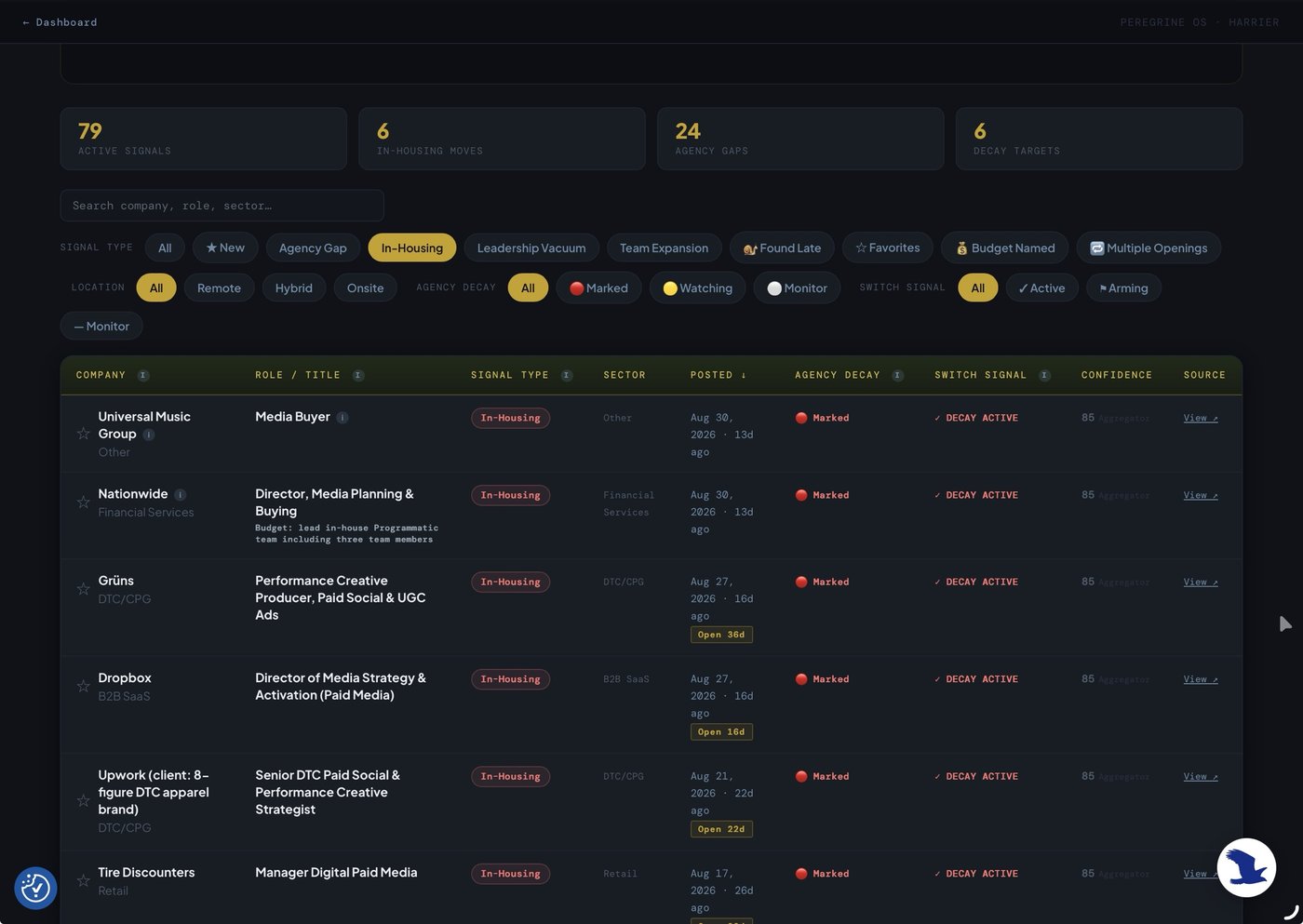The height and width of the screenshot is (924, 1303).
Task: Focus the search company, role, sector field
Action: (x=222, y=206)
